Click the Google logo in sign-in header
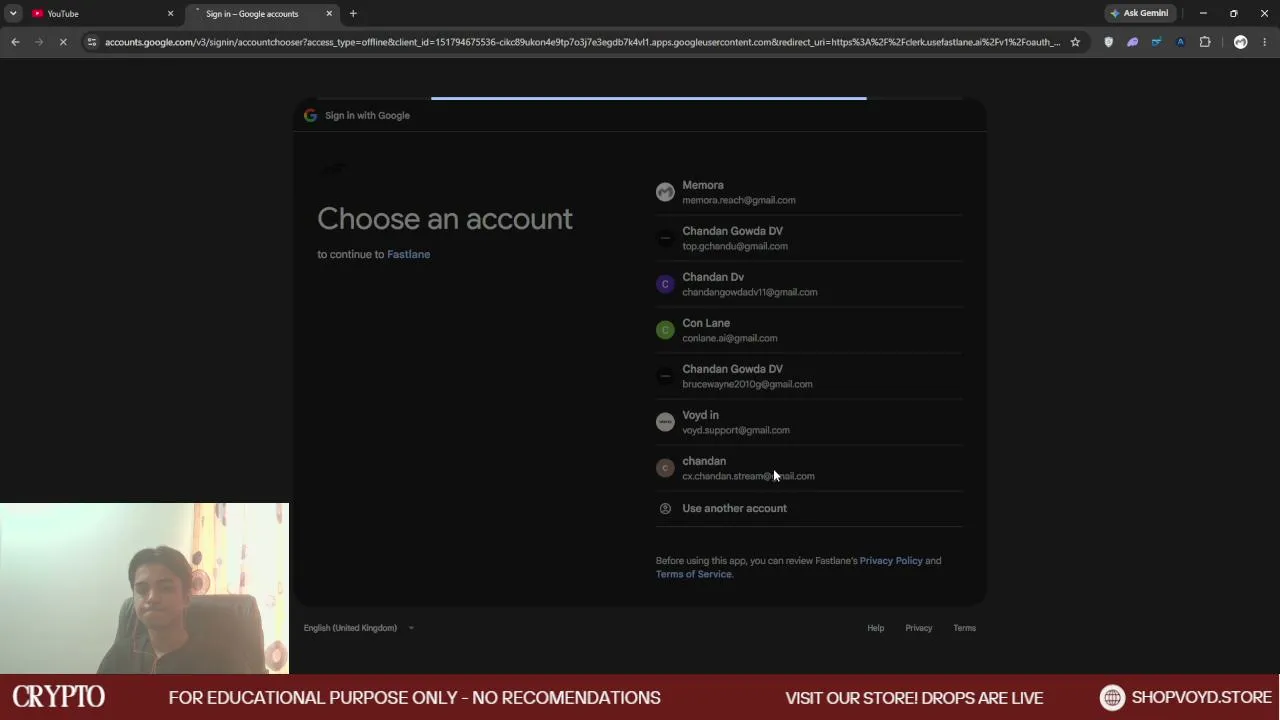1280x720 pixels. tap(310, 115)
